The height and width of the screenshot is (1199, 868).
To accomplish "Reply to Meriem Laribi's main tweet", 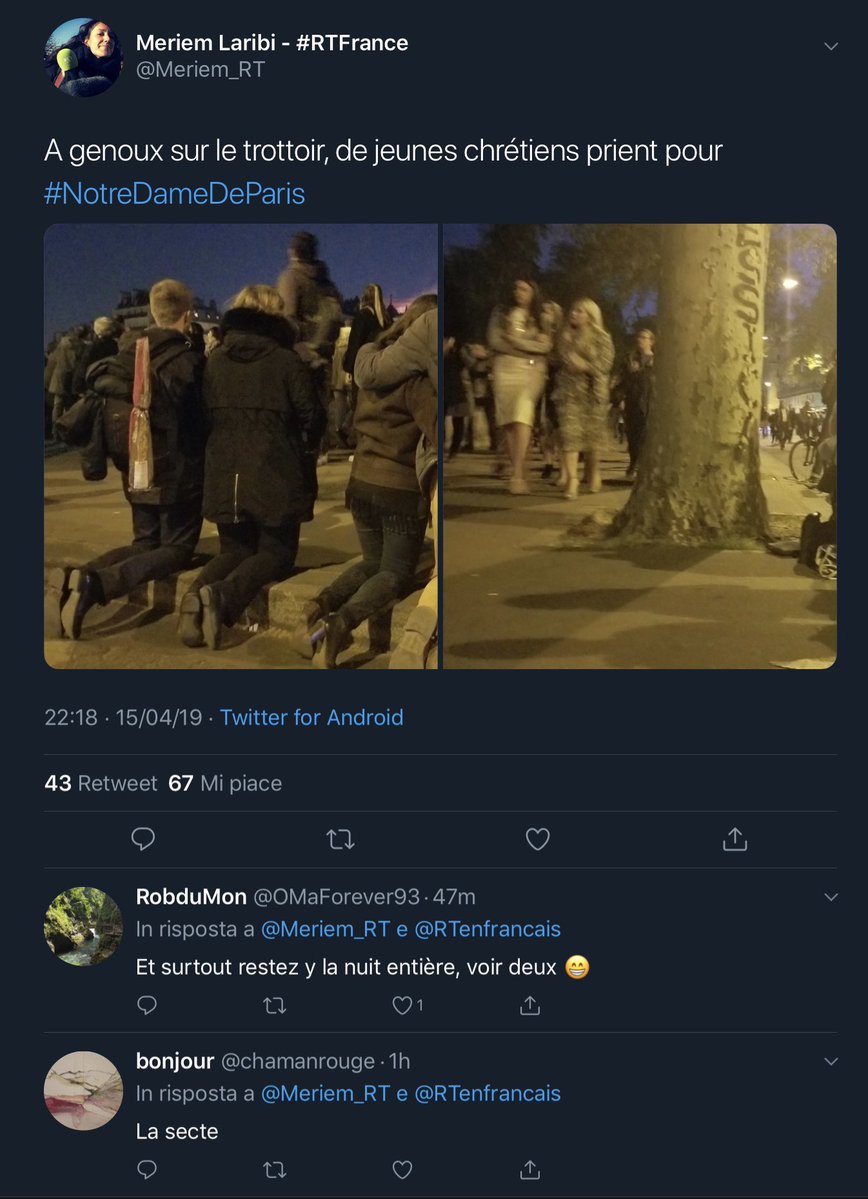I will click(143, 839).
